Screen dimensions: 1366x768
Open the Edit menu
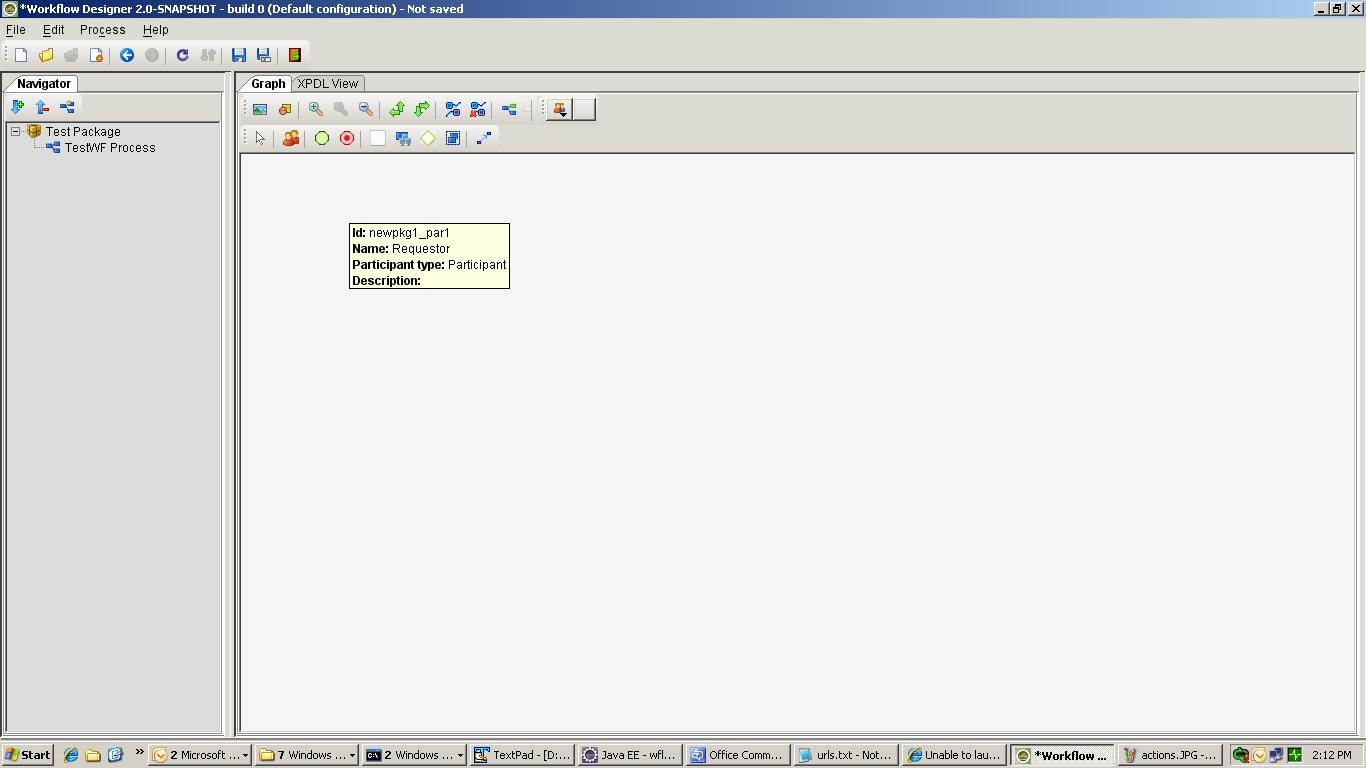coord(54,30)
